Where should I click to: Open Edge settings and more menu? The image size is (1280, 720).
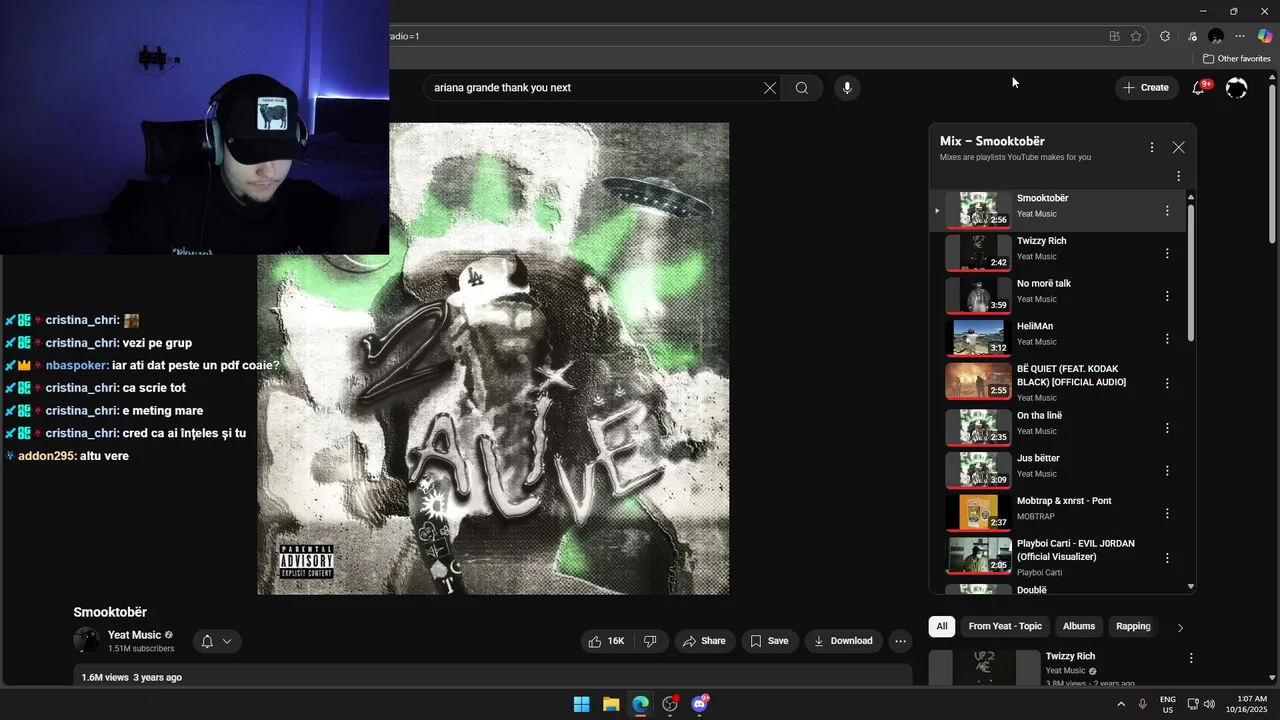click(x=1240, y=36)
